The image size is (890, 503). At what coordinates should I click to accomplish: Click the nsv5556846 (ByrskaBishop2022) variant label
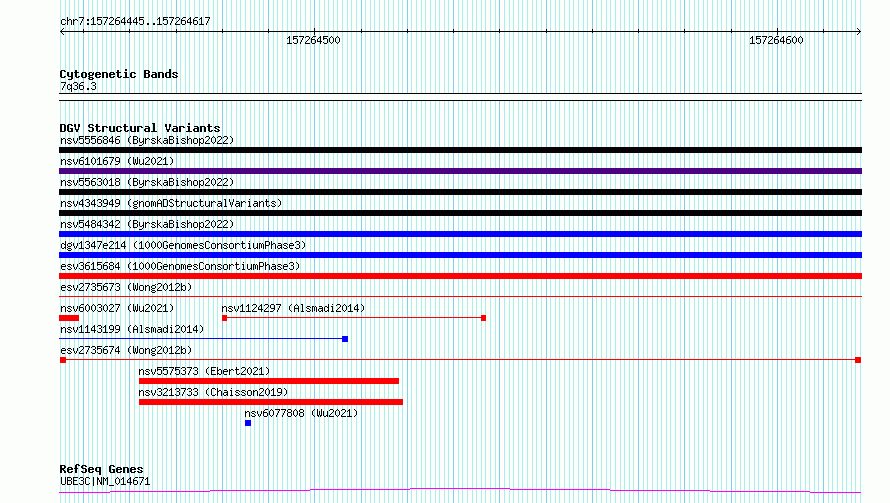click(147, 140)
